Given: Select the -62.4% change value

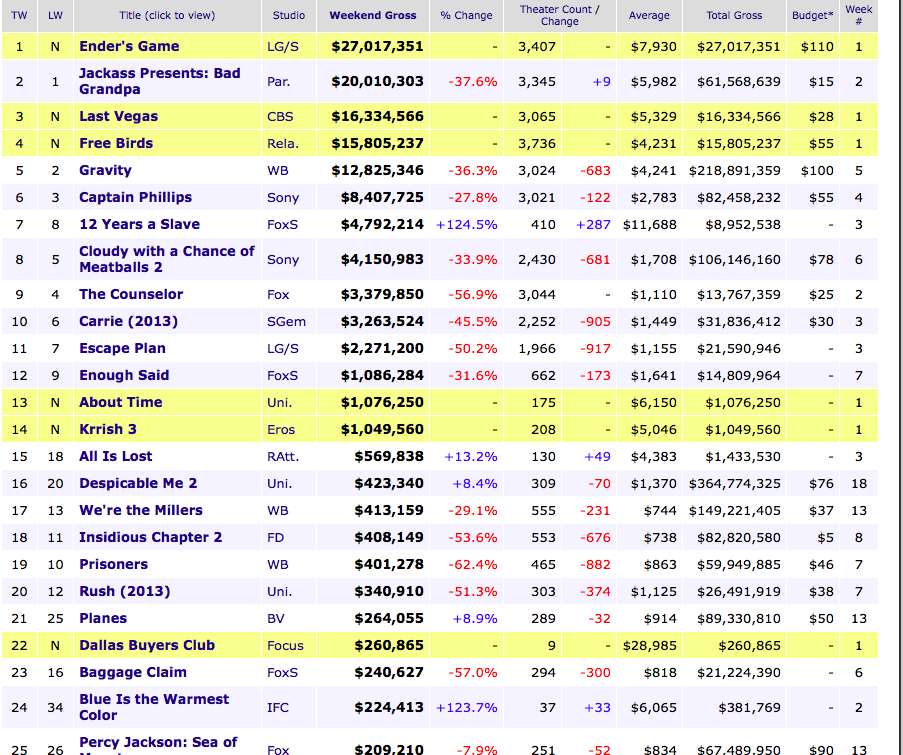Looking at the screenshot, I should coord(473,565).
